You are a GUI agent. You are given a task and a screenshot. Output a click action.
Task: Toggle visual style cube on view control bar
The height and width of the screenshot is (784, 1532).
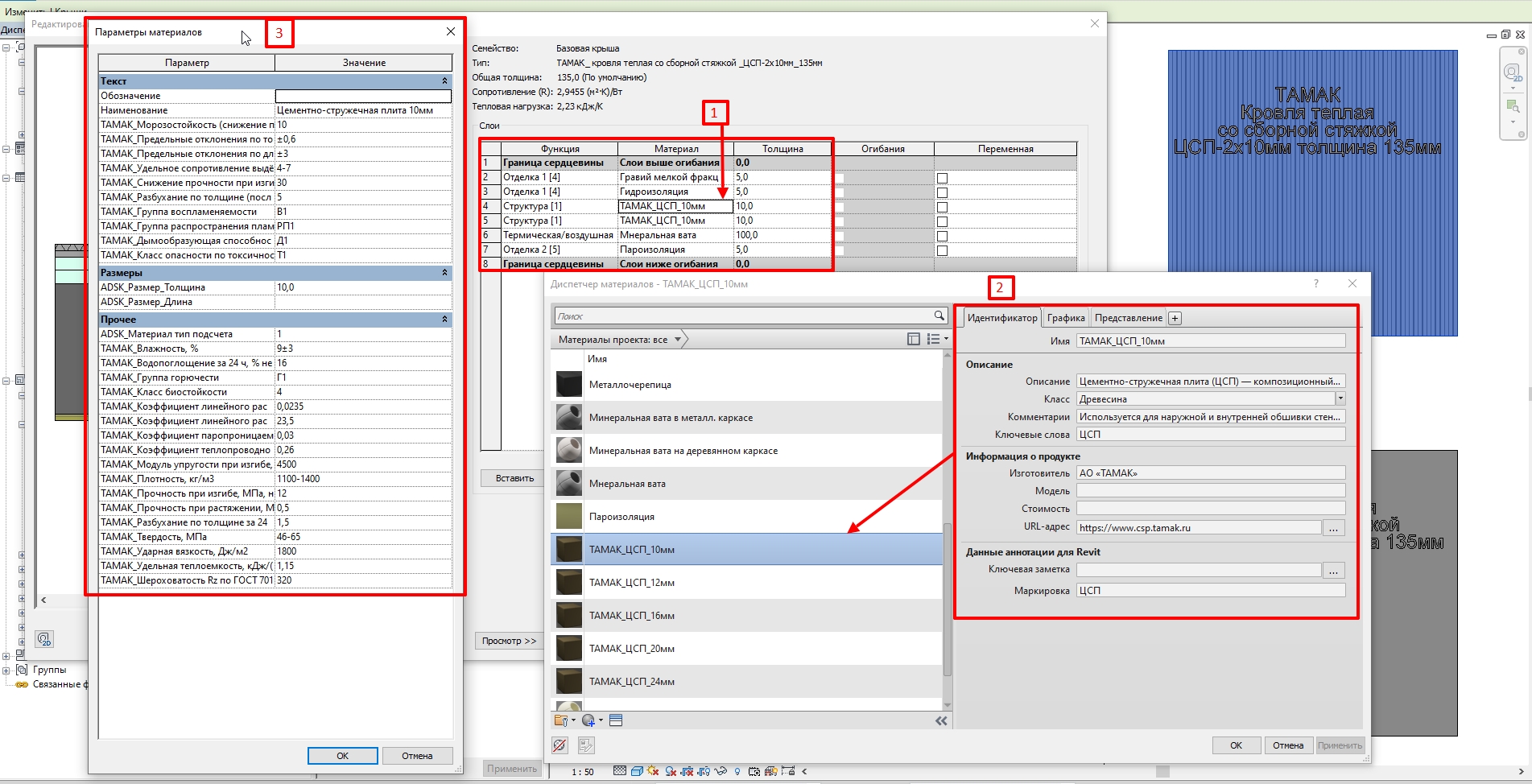[x=637, y=771]
